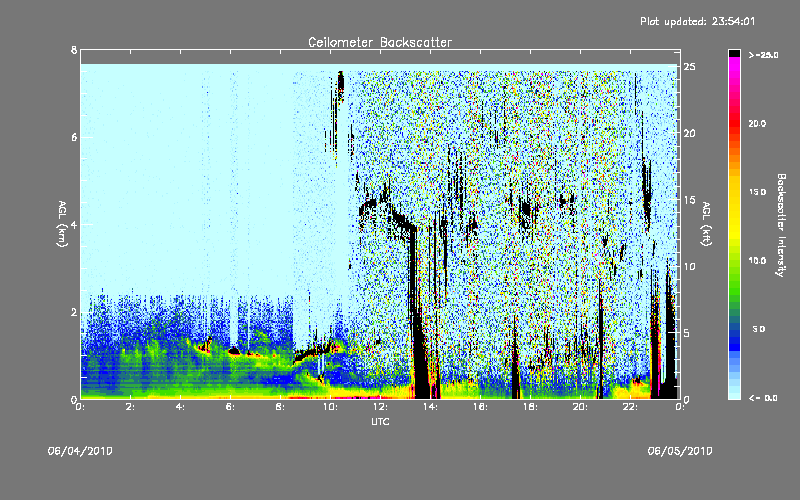
Task: Click the '15' kft tick on right axis
Action: click(x=689, y=199)
